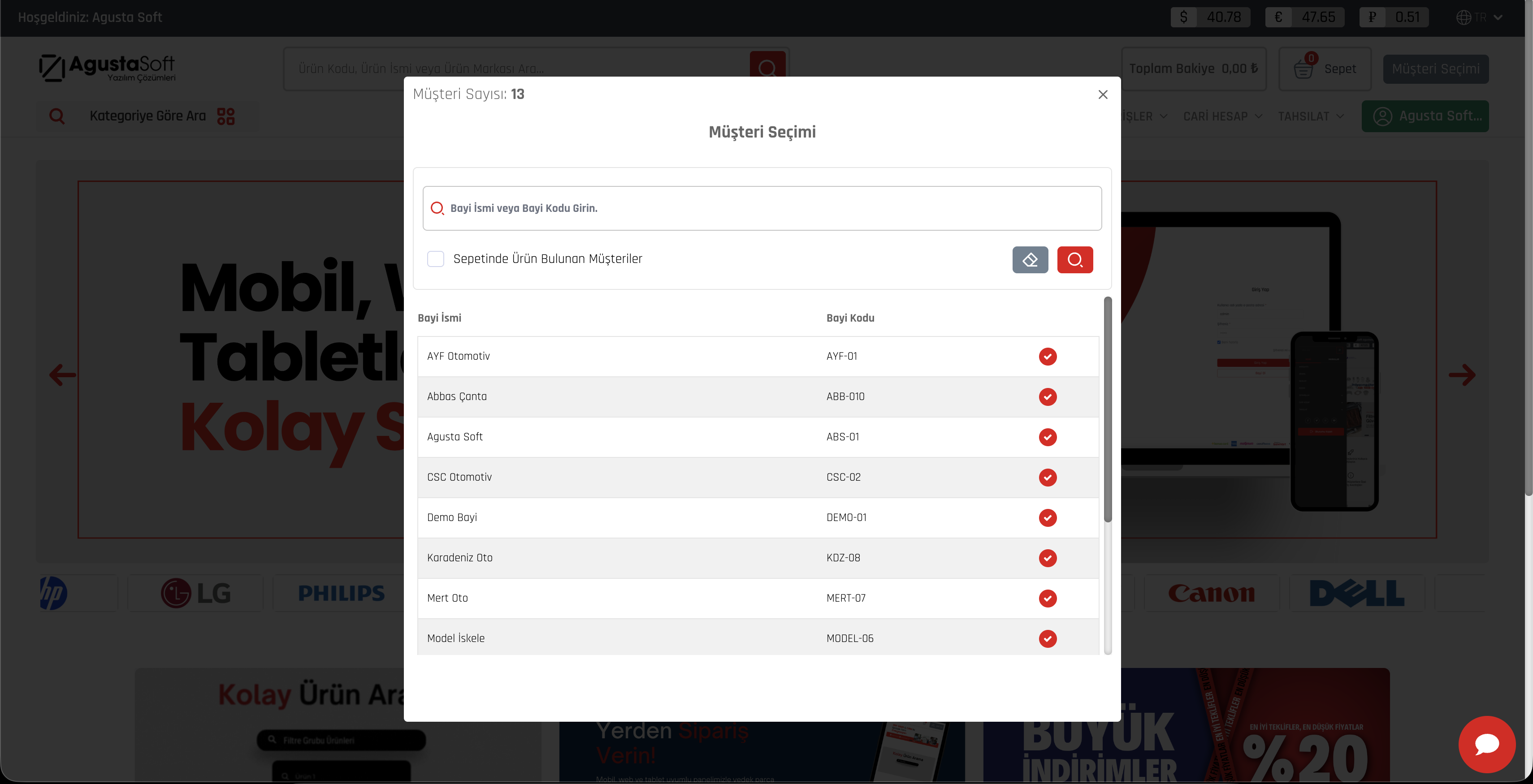
Task: Click the AYF-01 code cell
Action: 841,356
